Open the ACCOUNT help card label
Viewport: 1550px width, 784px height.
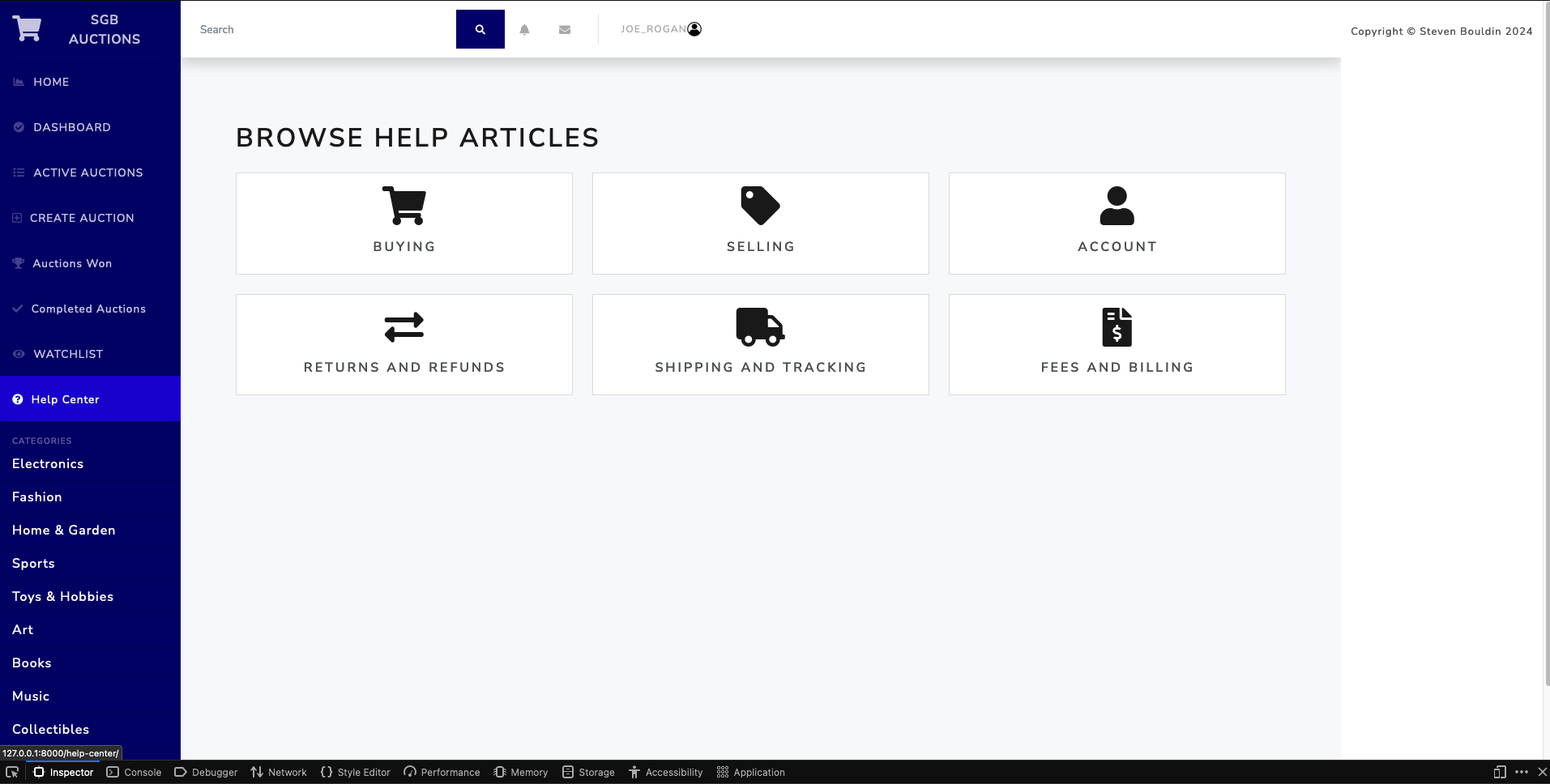[x=1117, y=246]
